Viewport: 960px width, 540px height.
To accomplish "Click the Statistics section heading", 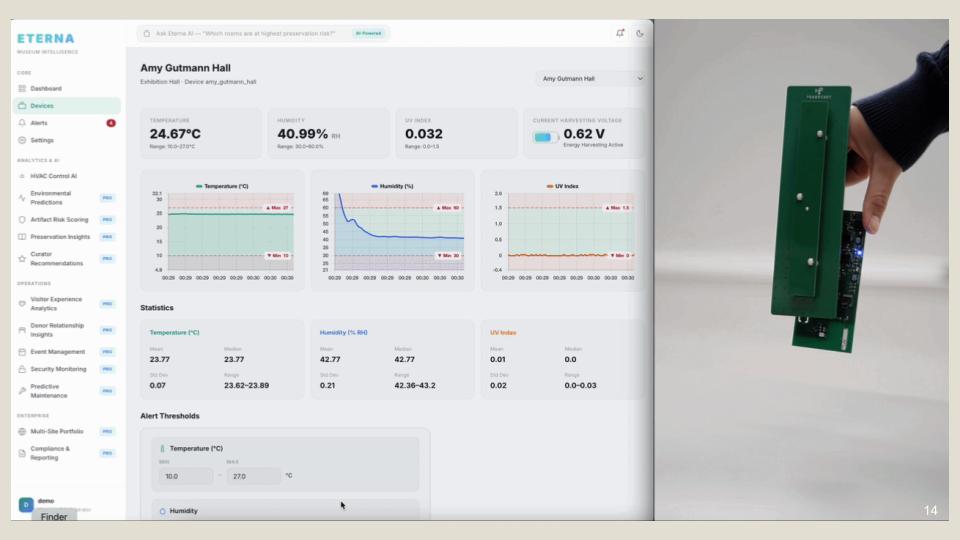I will click(x=157, y=308).
